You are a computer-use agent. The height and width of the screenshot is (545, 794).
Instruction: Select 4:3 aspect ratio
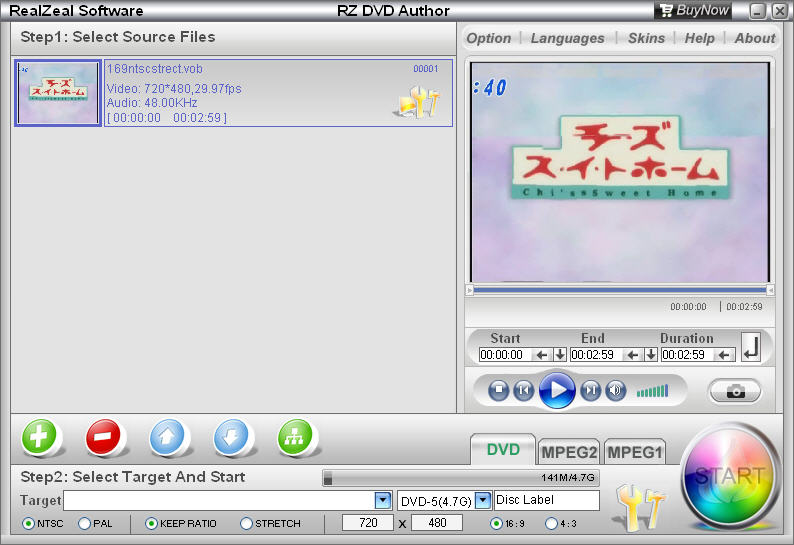pos(551,523)
